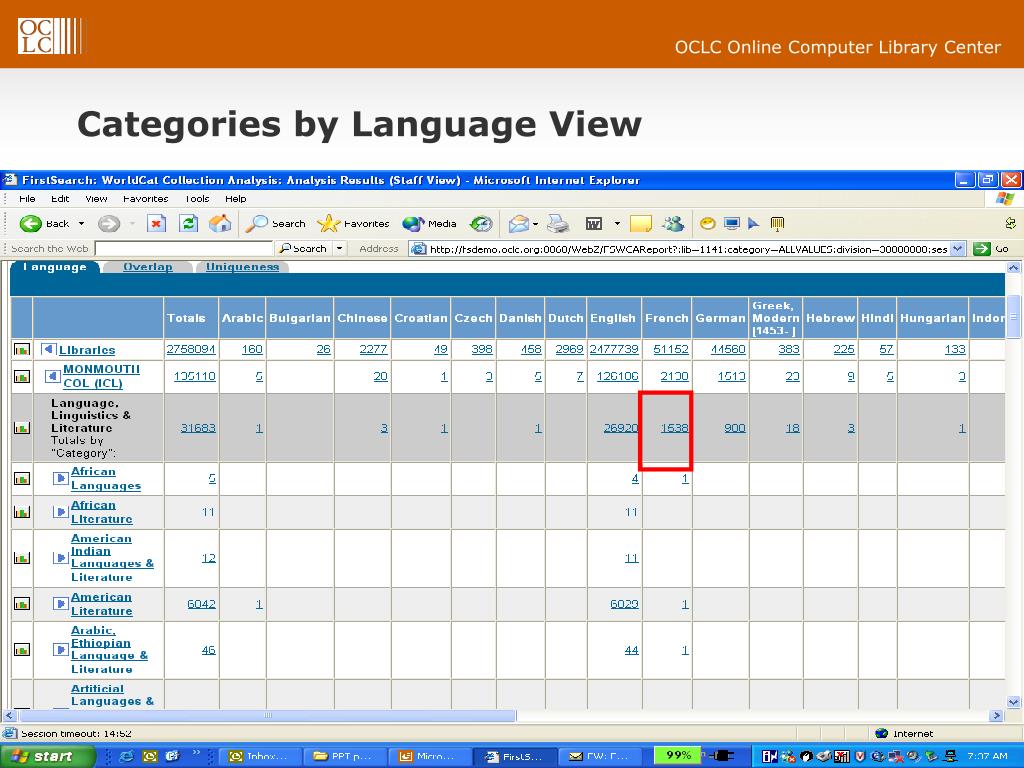Viewport: 1024px width, 768px height.
Task: Open Libraries total 2758094 link
Action: pyautogui.click(x=191, y=349)
